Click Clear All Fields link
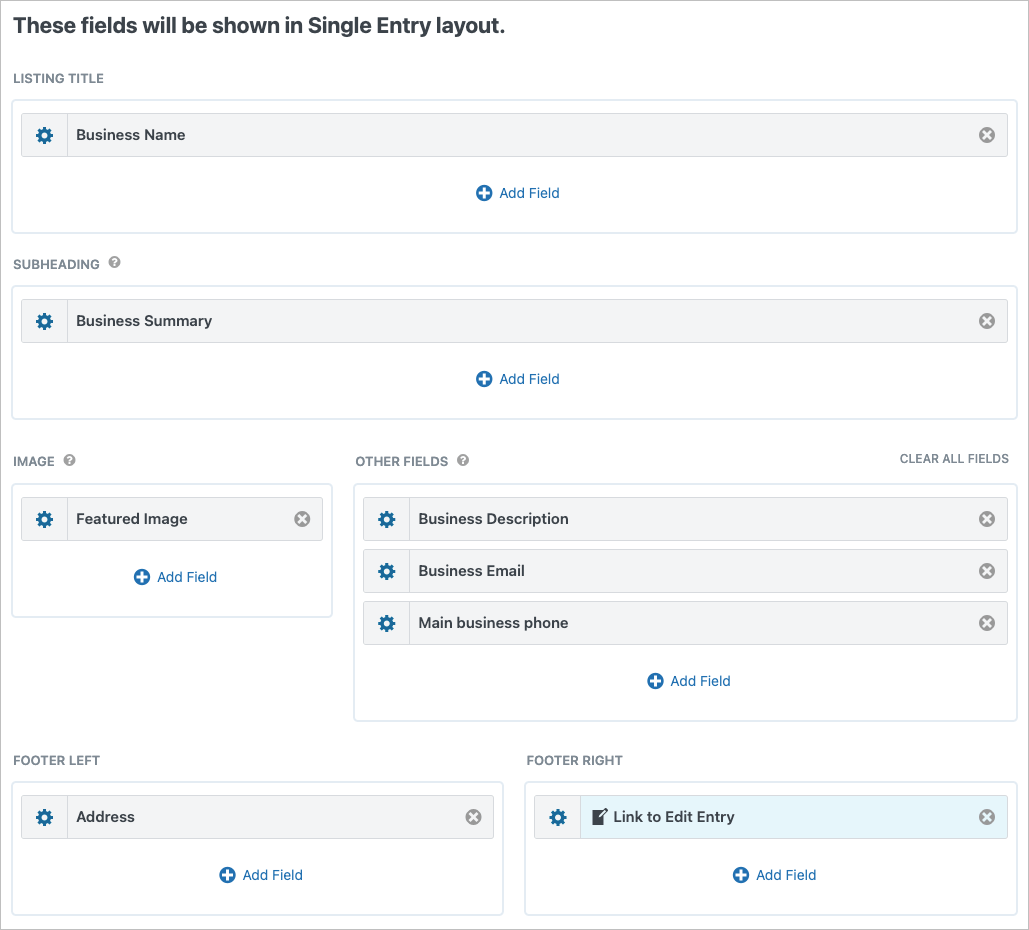The image size is (1029, 930). point(954,459)
